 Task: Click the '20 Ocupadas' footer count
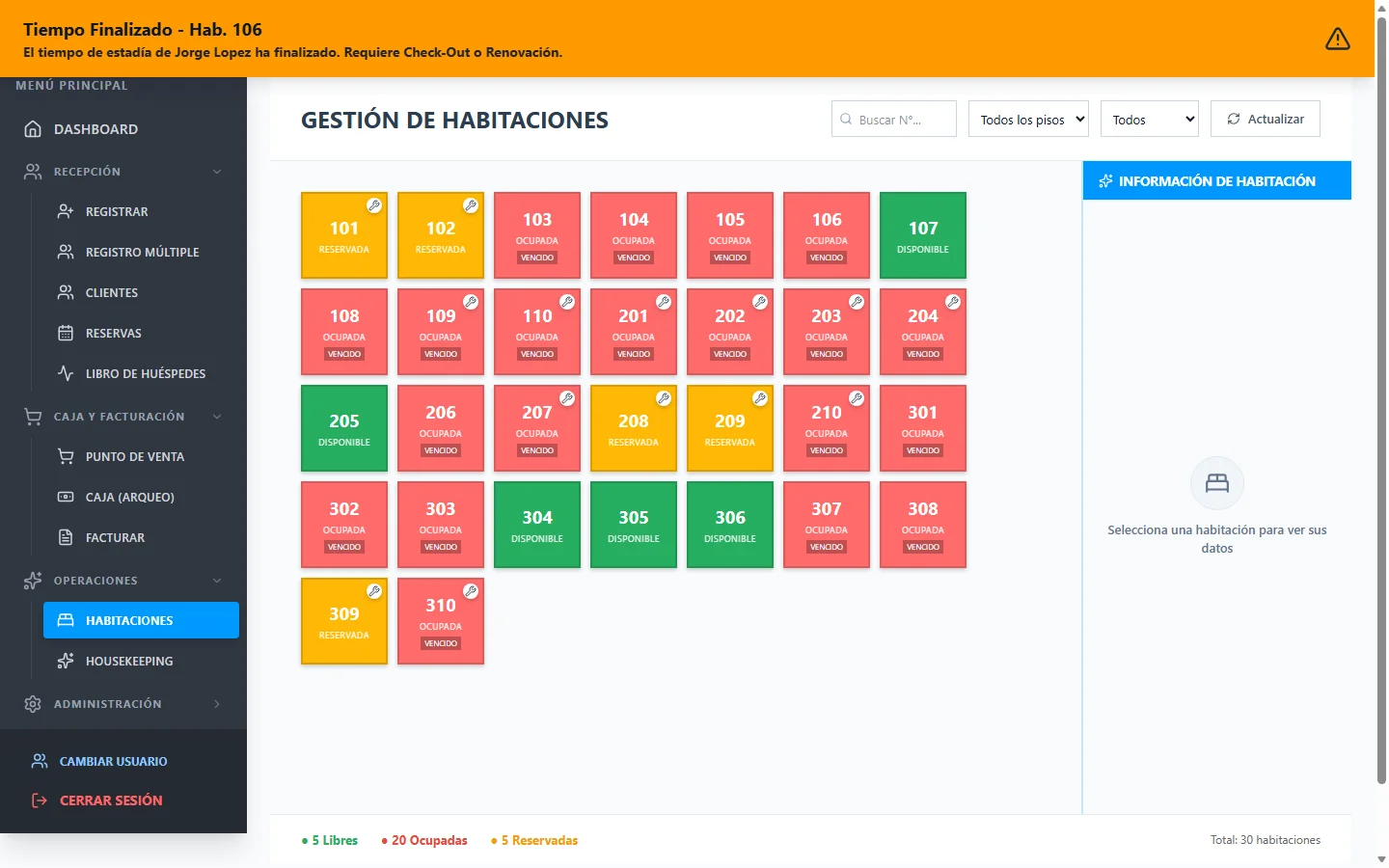coord(424,841)
